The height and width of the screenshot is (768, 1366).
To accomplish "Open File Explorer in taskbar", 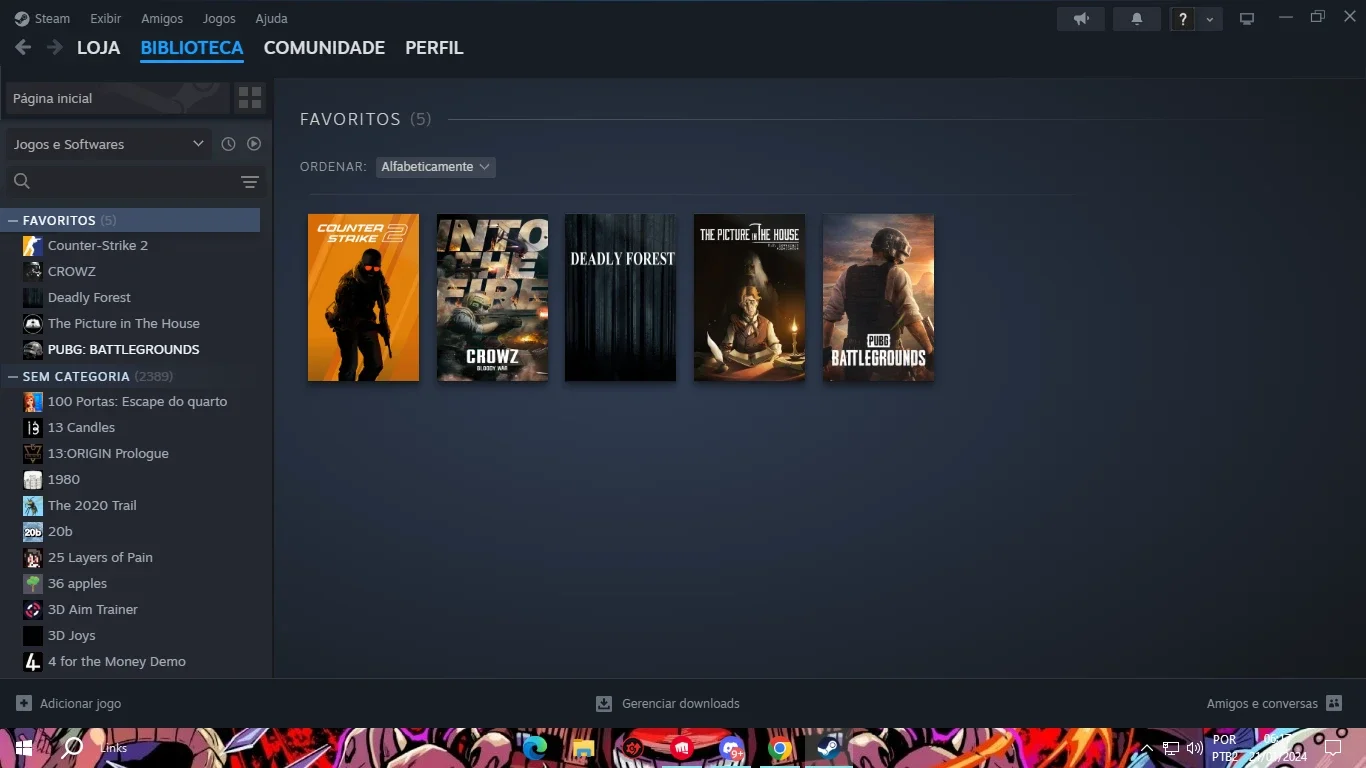I will [x=583, y=748].
